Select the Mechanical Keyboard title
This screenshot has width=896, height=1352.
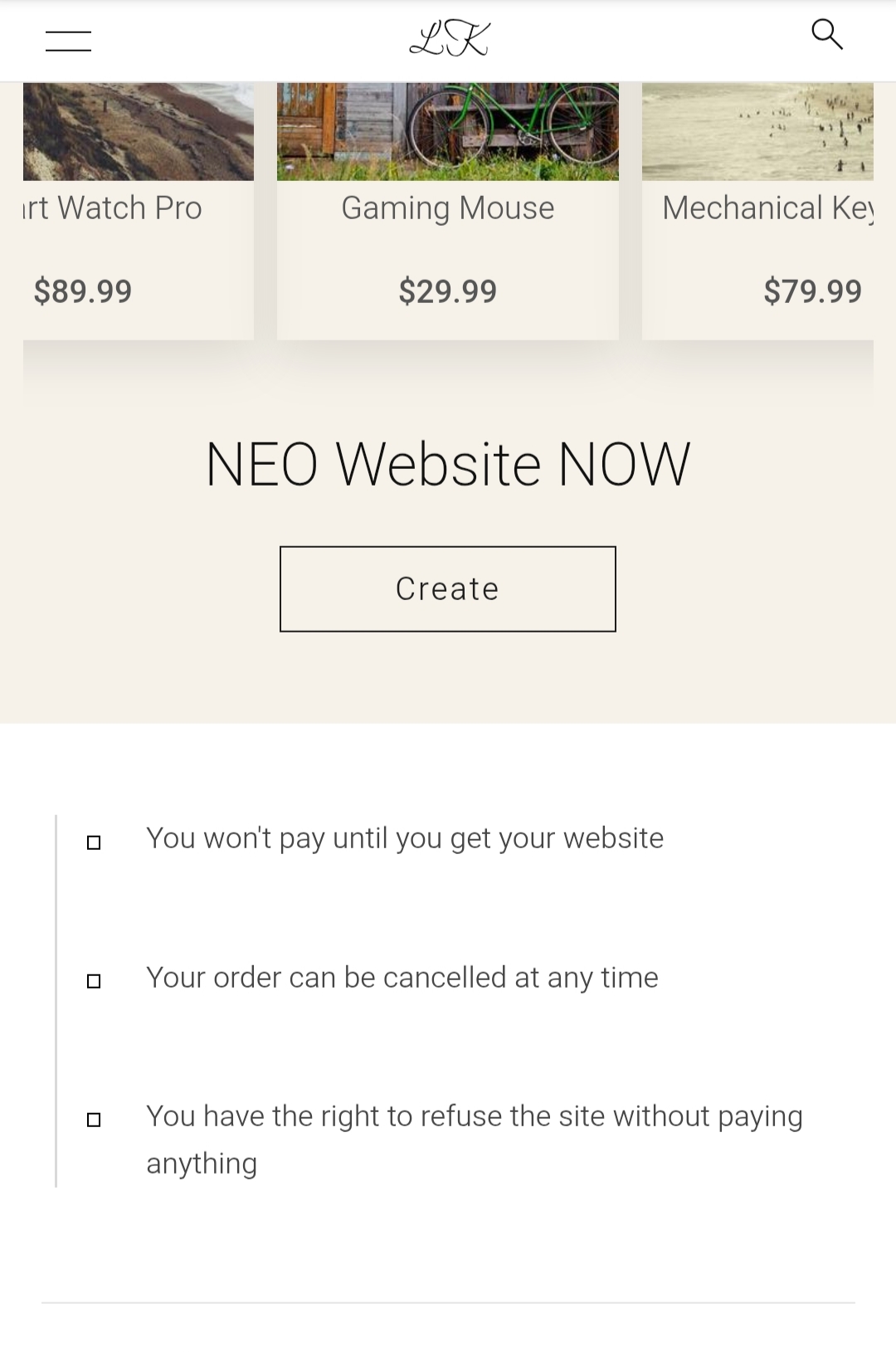pos(767,208)
